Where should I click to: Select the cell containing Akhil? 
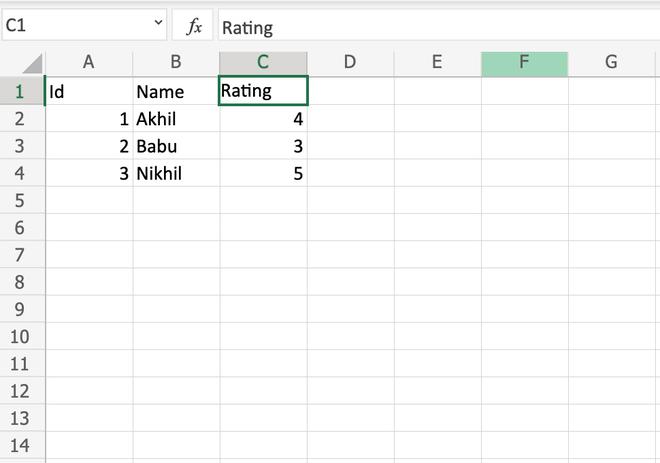pyautogui.click(x=176, y=119)
